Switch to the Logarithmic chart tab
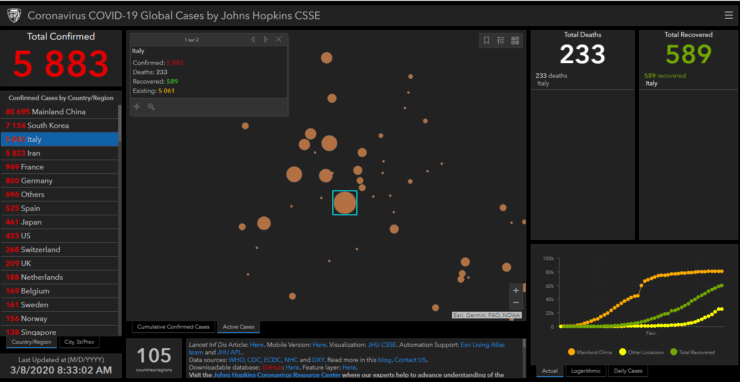The image size is (740, 382). pyautogui.click(x=585, y=371)
